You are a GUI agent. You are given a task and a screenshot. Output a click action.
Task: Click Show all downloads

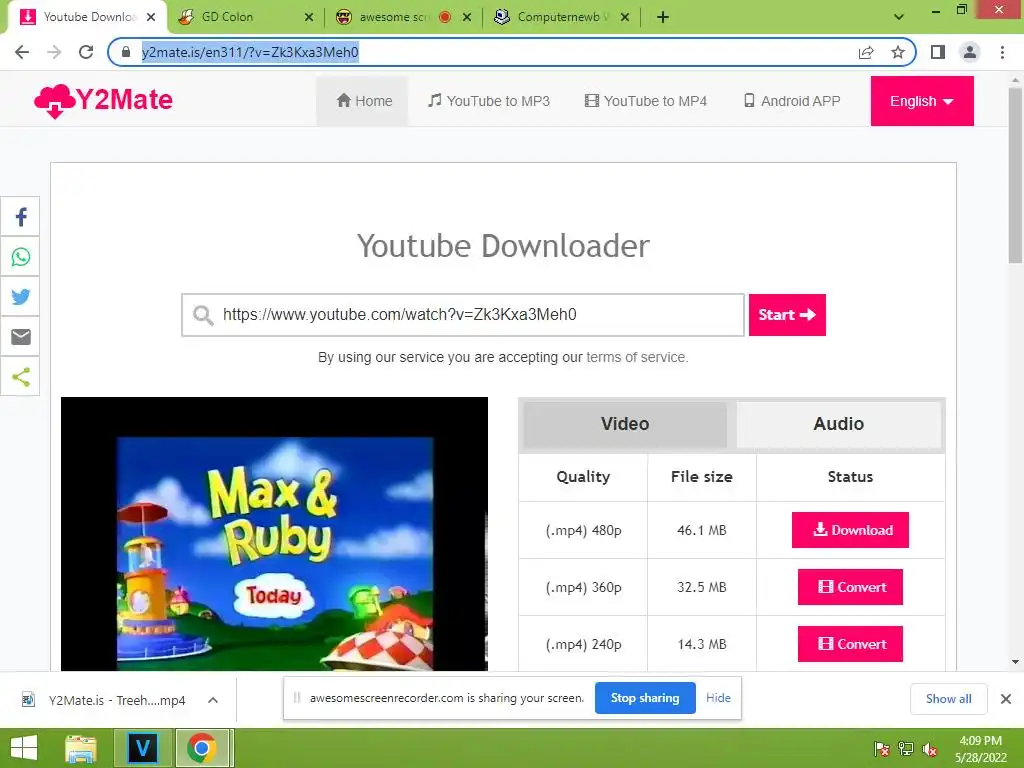click(948, 699)
